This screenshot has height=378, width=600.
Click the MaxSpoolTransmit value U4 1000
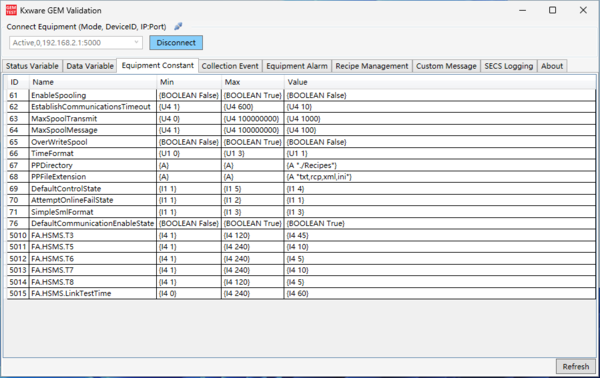point(440,119)
